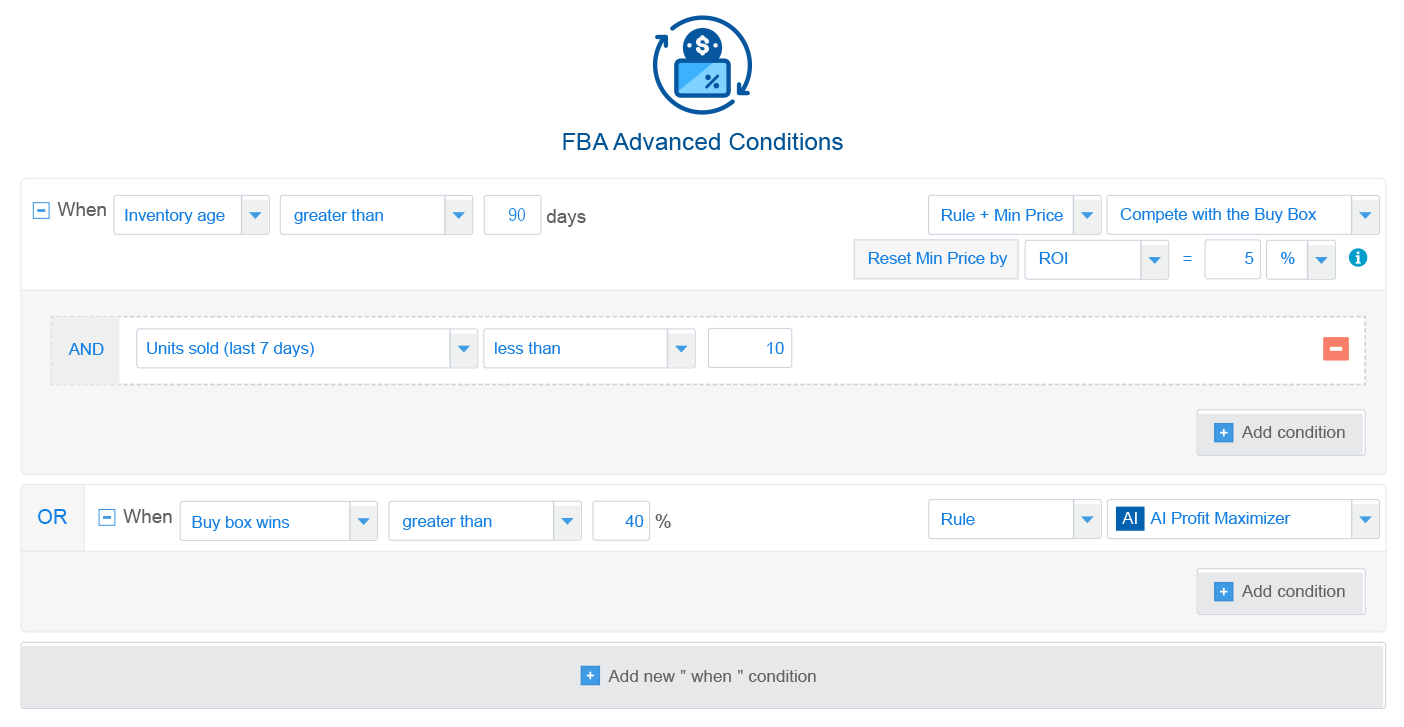Image resolution: width=1404 pixels, height=727 pixels.
Task: Click Add condition under Units sold row
Action: [x=1281, y=433]
